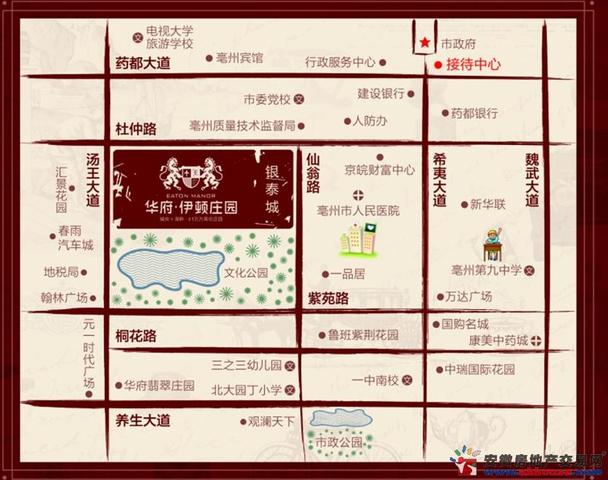
Task: Click the red dot beside 接待中心
Action: tap(438, 65)
